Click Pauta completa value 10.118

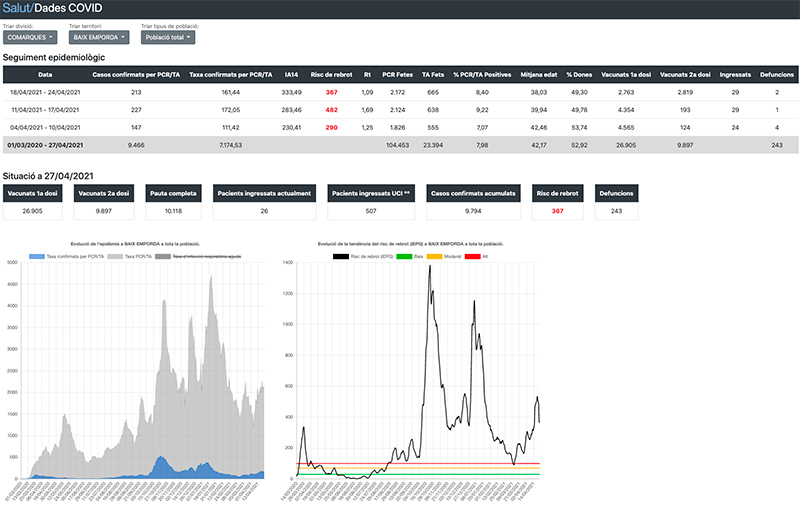tap(173, 211)
